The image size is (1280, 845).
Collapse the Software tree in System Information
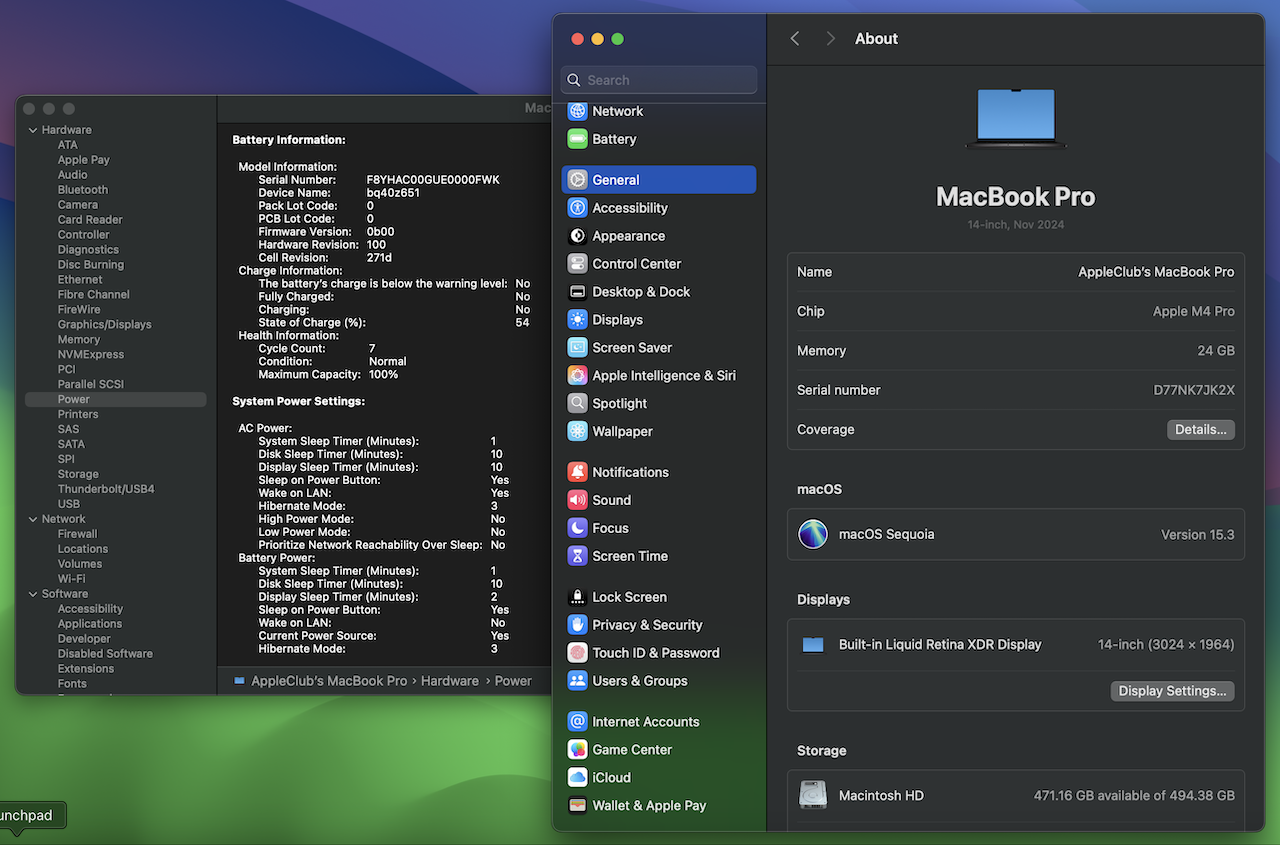[x=32, y=594]
